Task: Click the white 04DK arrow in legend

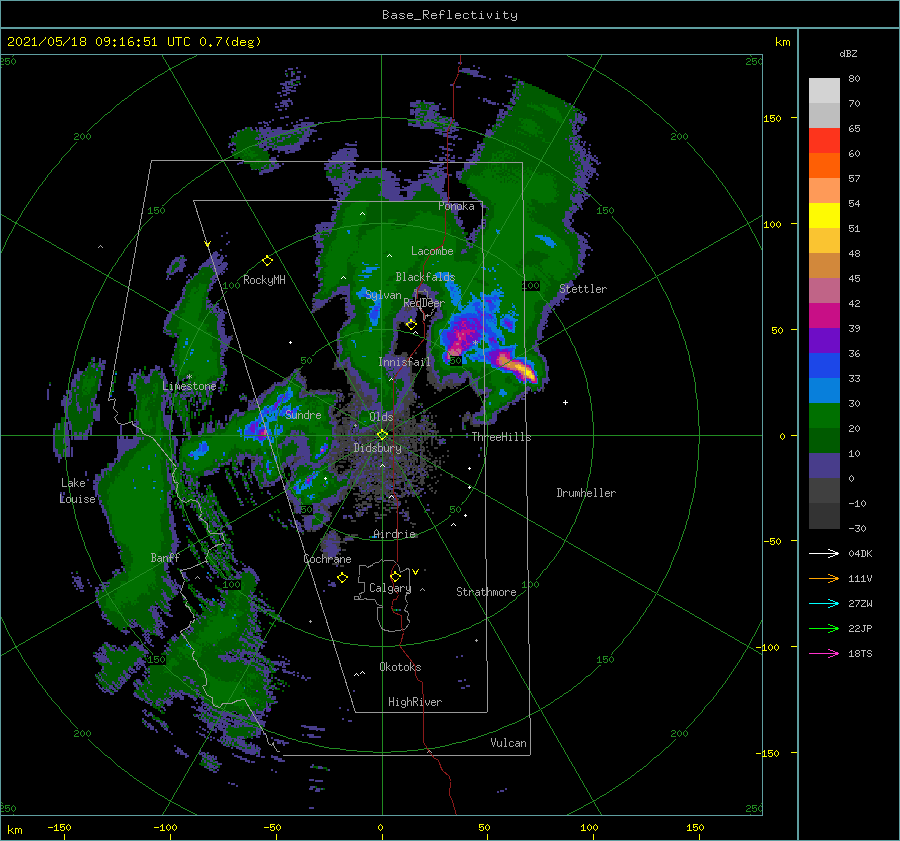Action: tap(824, 553)
